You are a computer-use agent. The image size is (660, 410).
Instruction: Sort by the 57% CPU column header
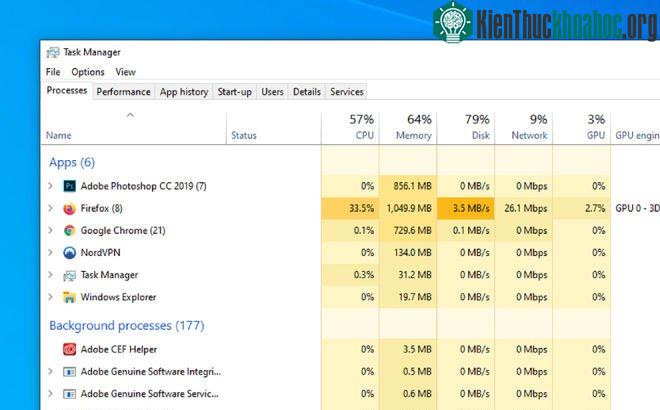[350, 128]
